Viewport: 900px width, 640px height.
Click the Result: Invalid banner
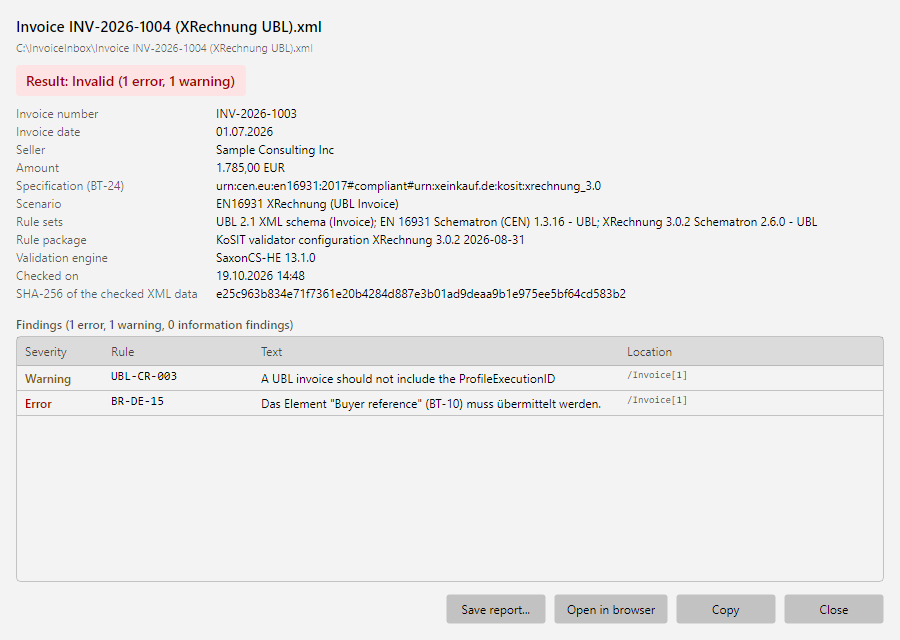pos(131,81)
